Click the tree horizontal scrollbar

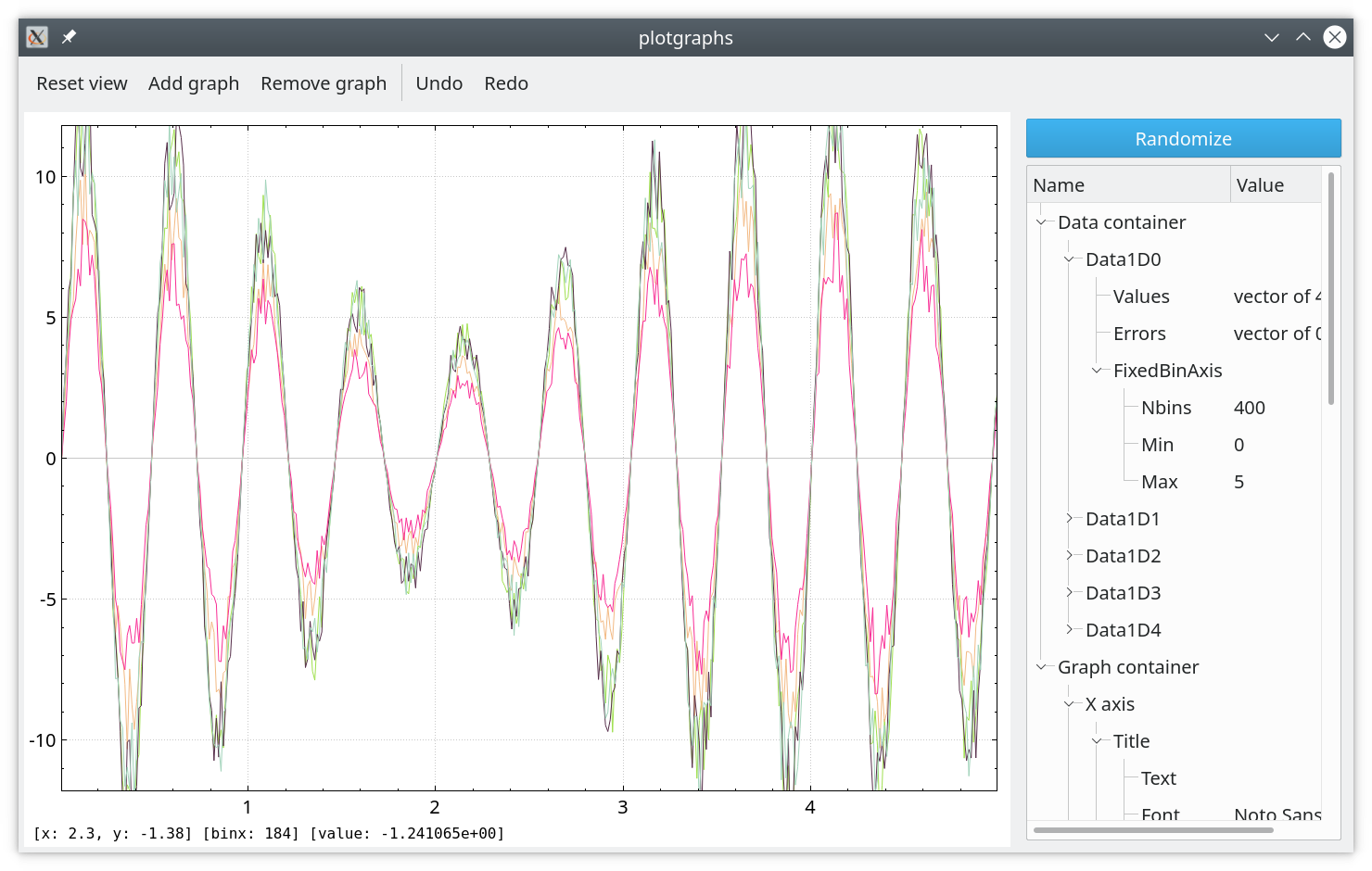click(x=1153, y=830)
